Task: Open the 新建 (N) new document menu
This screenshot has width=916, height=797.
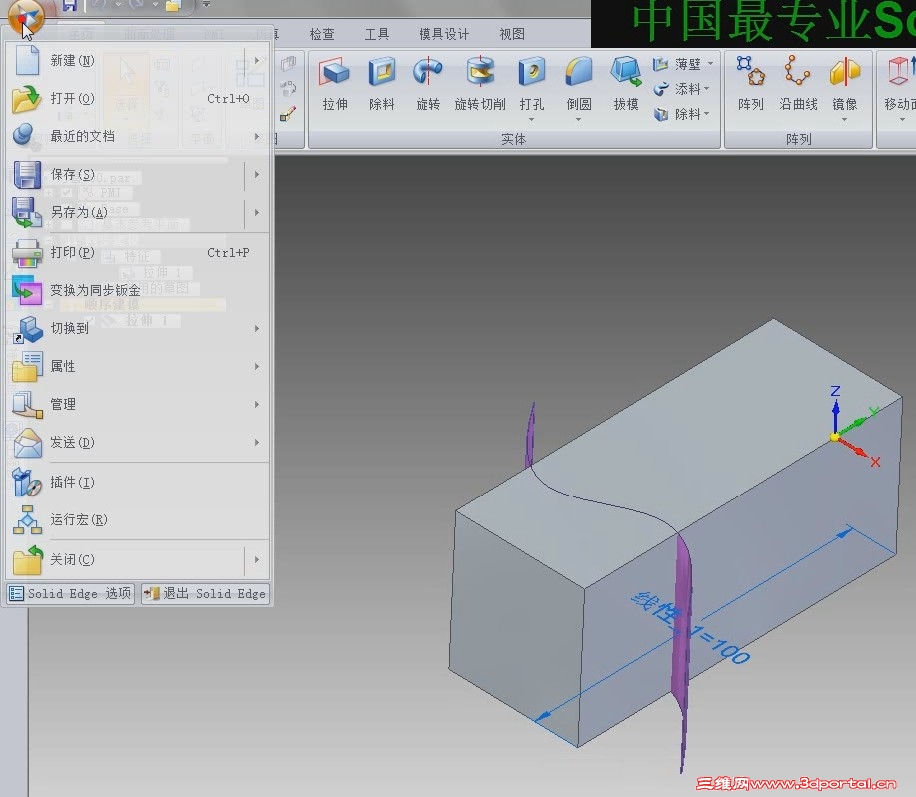Action: click(x=139, y=61)
